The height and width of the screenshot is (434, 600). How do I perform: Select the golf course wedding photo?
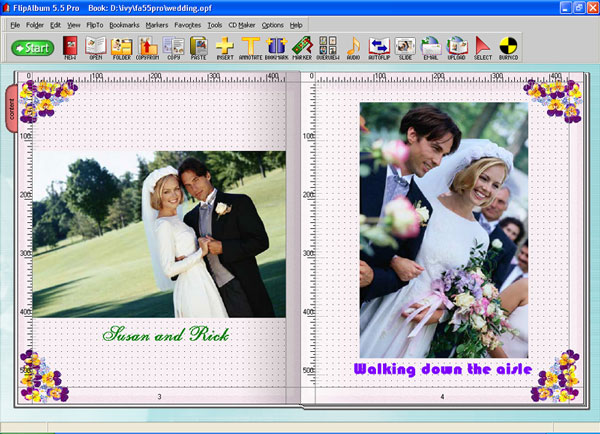tap(159, 234)
